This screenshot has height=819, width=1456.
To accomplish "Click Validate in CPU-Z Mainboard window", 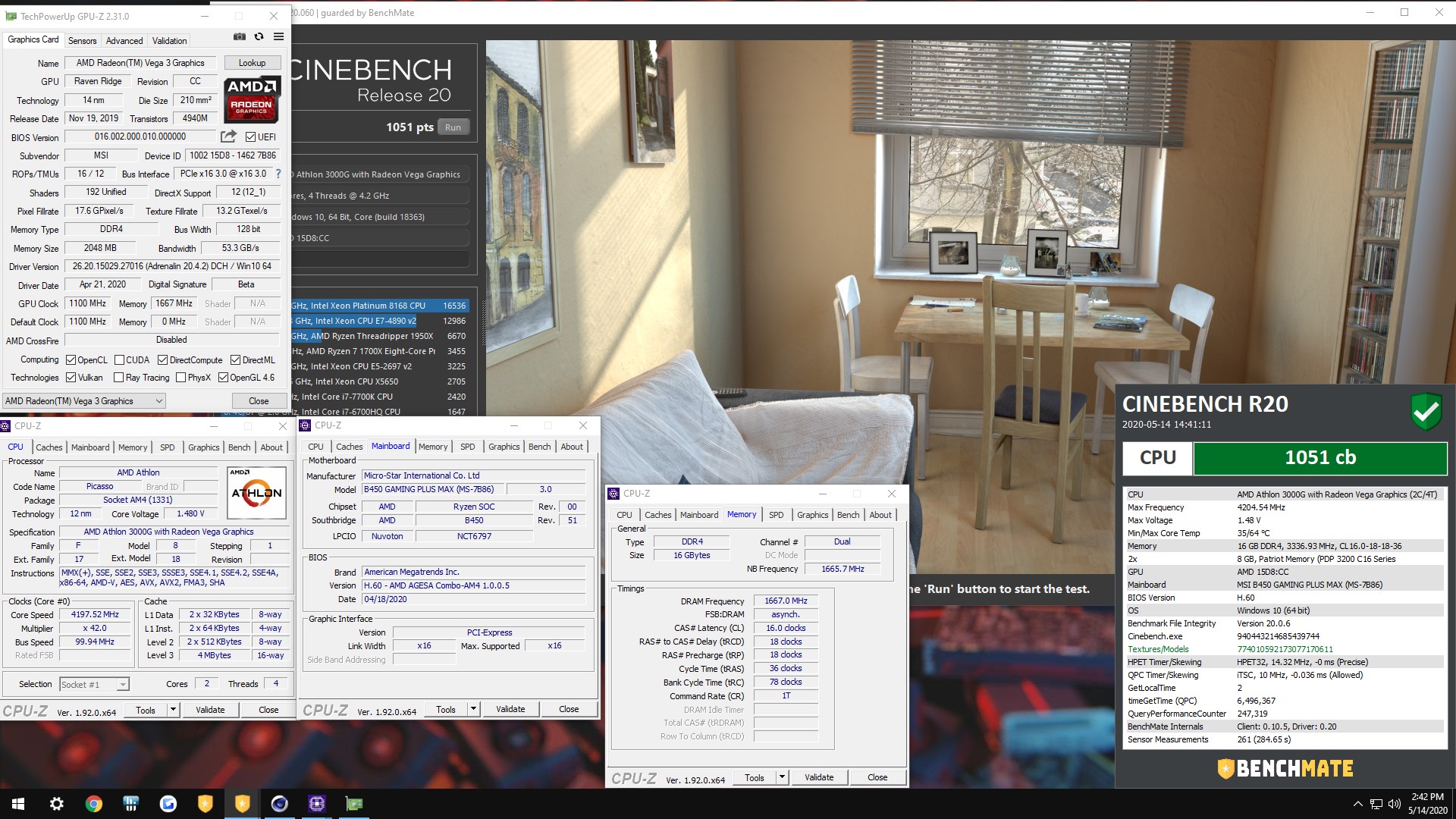I will 510,709.
